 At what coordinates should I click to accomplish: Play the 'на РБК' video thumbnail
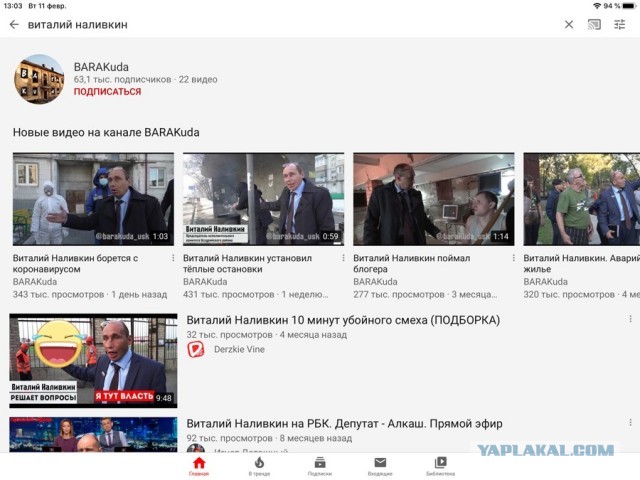click(93, 434)
